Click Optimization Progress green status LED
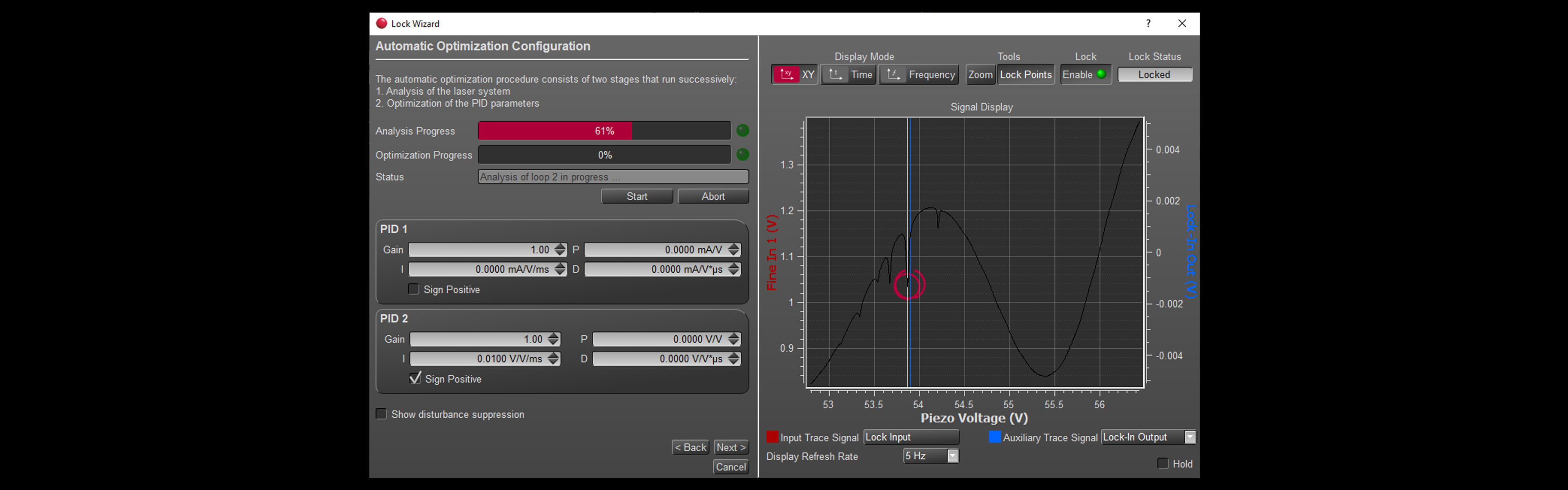 coord(743,155)
